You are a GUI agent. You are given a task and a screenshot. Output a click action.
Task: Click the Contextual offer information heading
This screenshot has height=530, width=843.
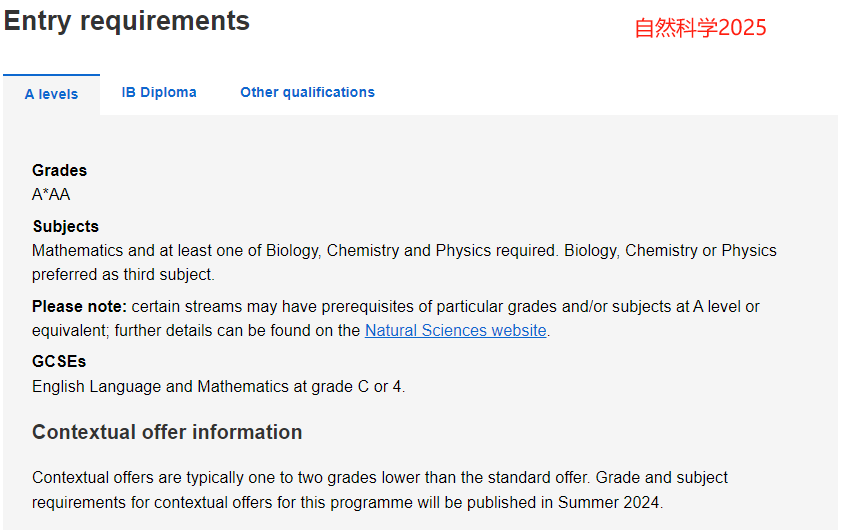(167, 432)
